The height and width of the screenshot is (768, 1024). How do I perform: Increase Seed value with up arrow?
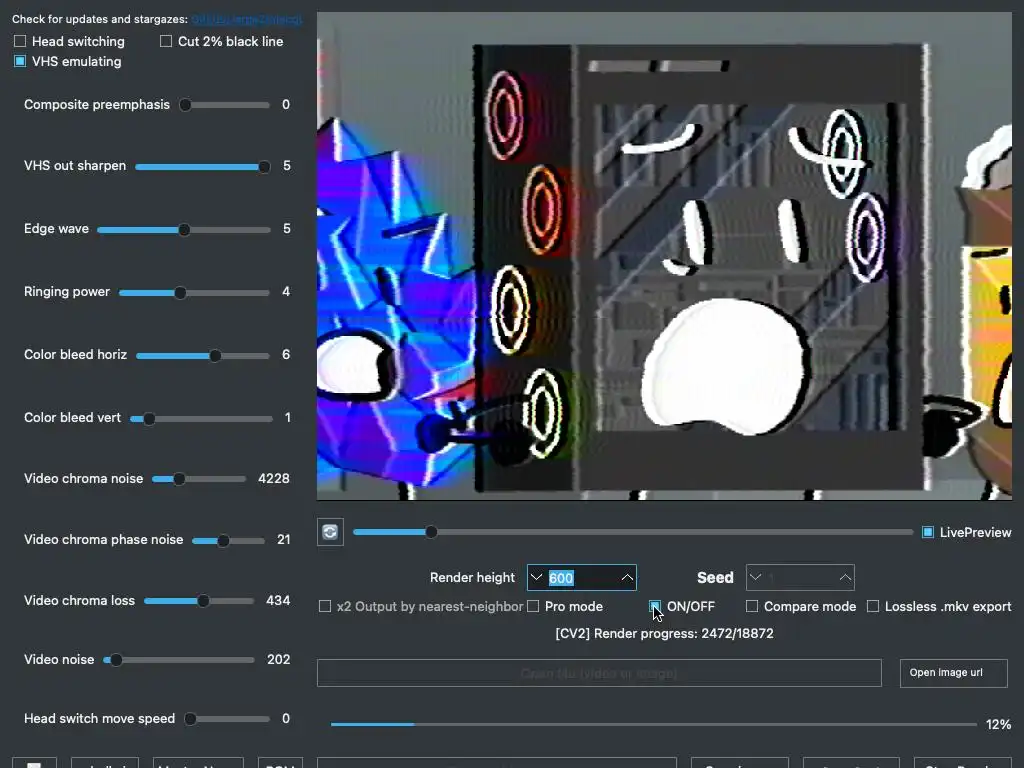coord(845,577)
